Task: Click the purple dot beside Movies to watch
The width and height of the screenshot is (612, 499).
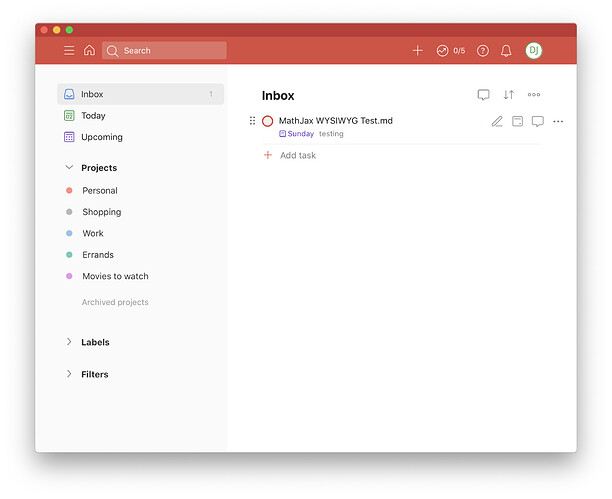Action: click(x=69, y=276)
